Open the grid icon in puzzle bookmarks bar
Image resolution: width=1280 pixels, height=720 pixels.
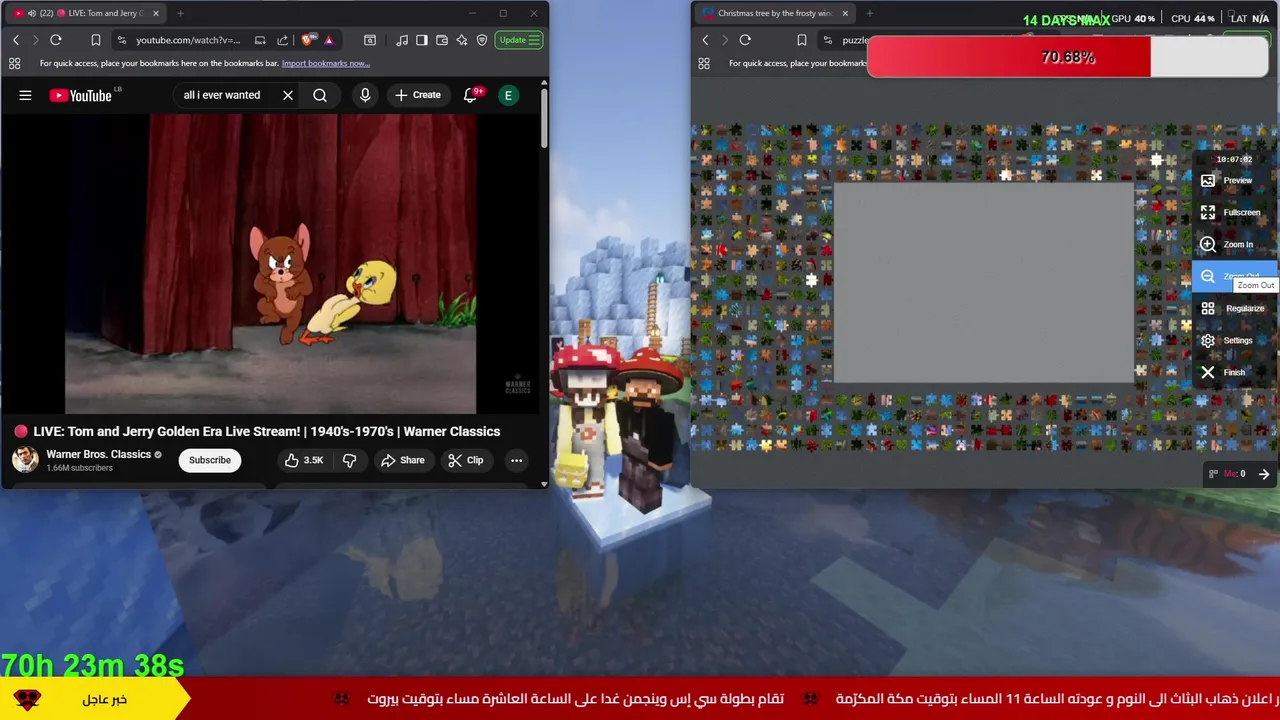click(703, 63)
